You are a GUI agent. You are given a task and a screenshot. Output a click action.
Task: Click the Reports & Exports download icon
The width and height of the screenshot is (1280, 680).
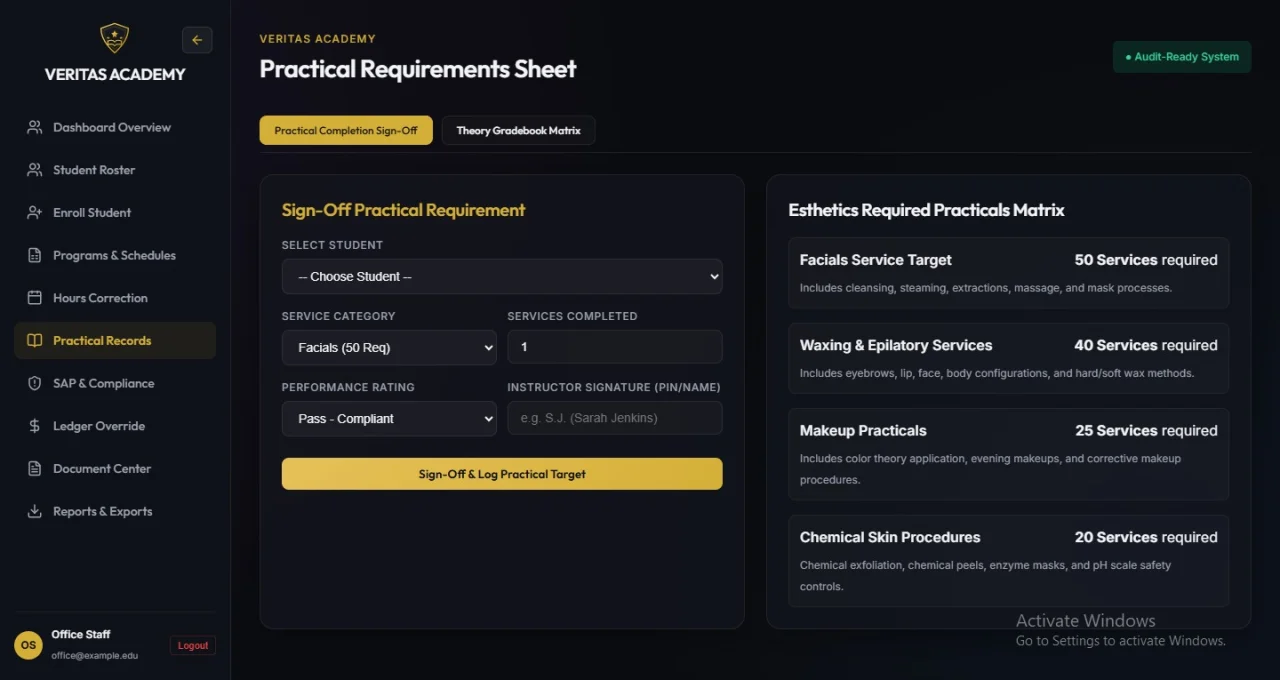[35, 511]
